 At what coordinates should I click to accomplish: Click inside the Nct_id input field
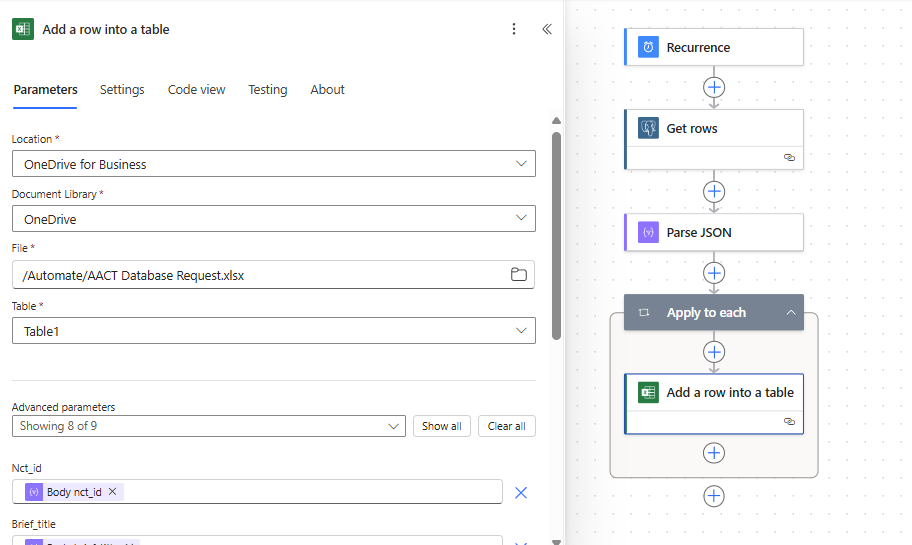[257, 492]
